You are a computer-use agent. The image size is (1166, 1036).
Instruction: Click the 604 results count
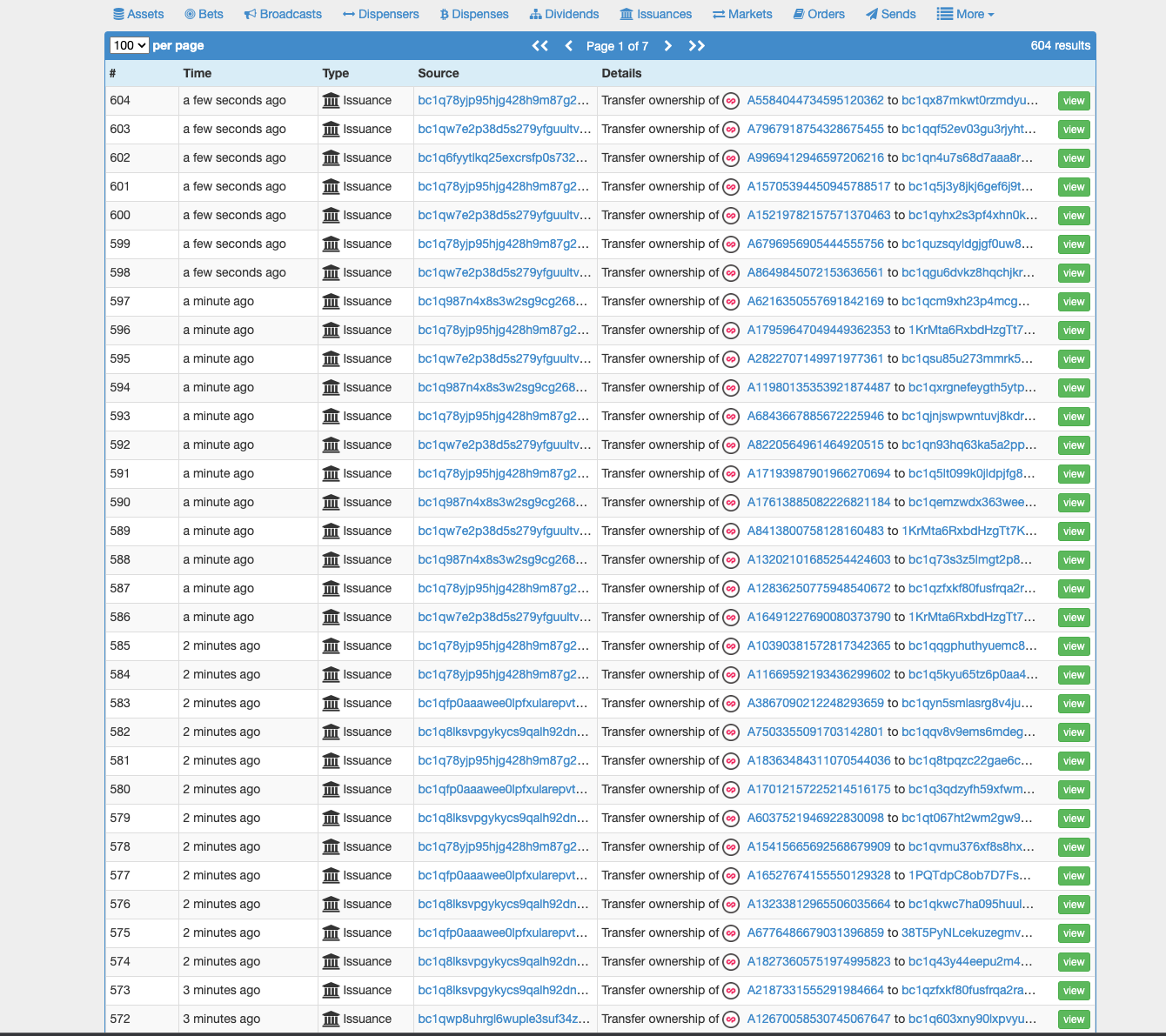click(1060, 45)
